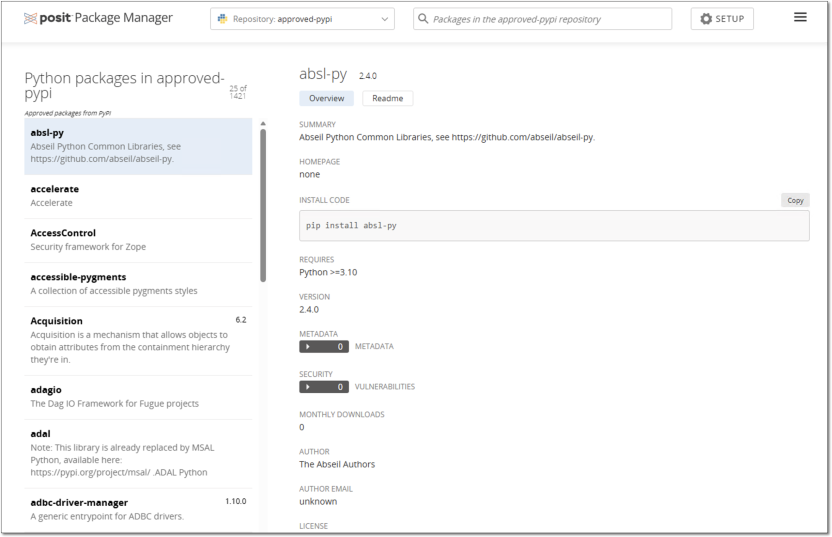Click the pip install absl-py code box
The height and width of the screenshot is (537, 832).
554,226
